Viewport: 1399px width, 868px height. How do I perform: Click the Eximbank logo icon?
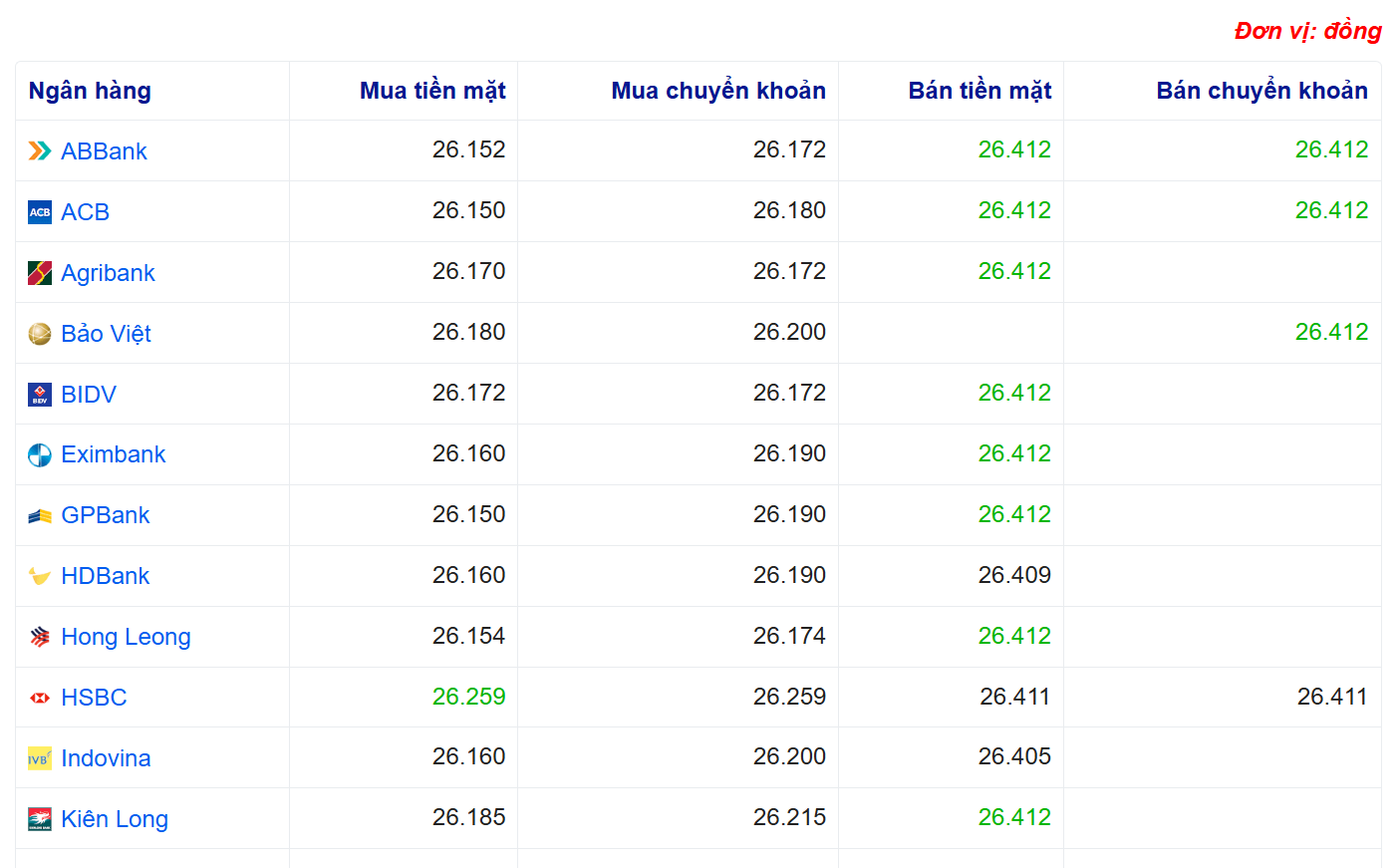coord(40,455)
